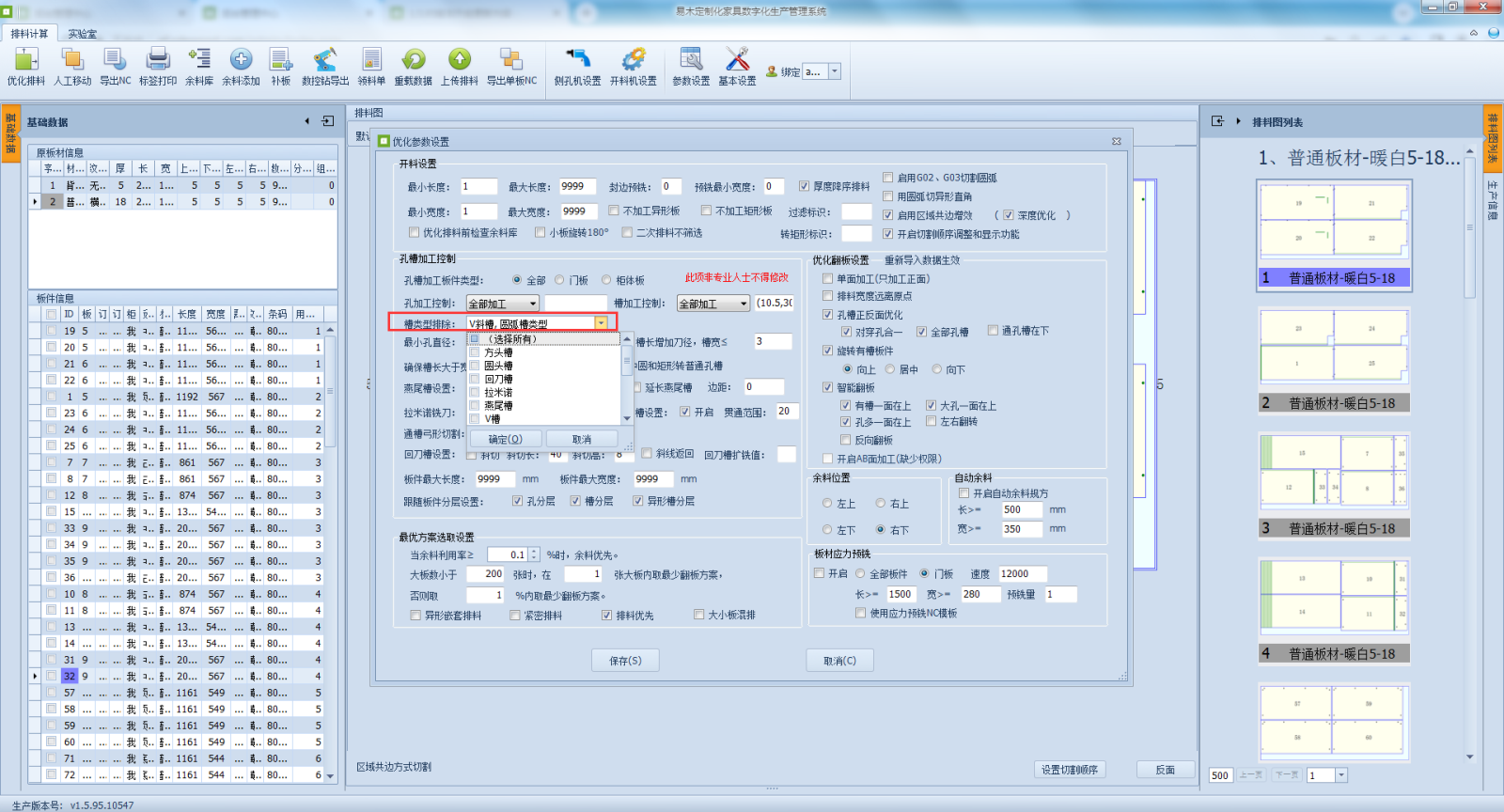1504x812 pixels.
Task: Check the 方头槽 option in list
Action: 476,352
